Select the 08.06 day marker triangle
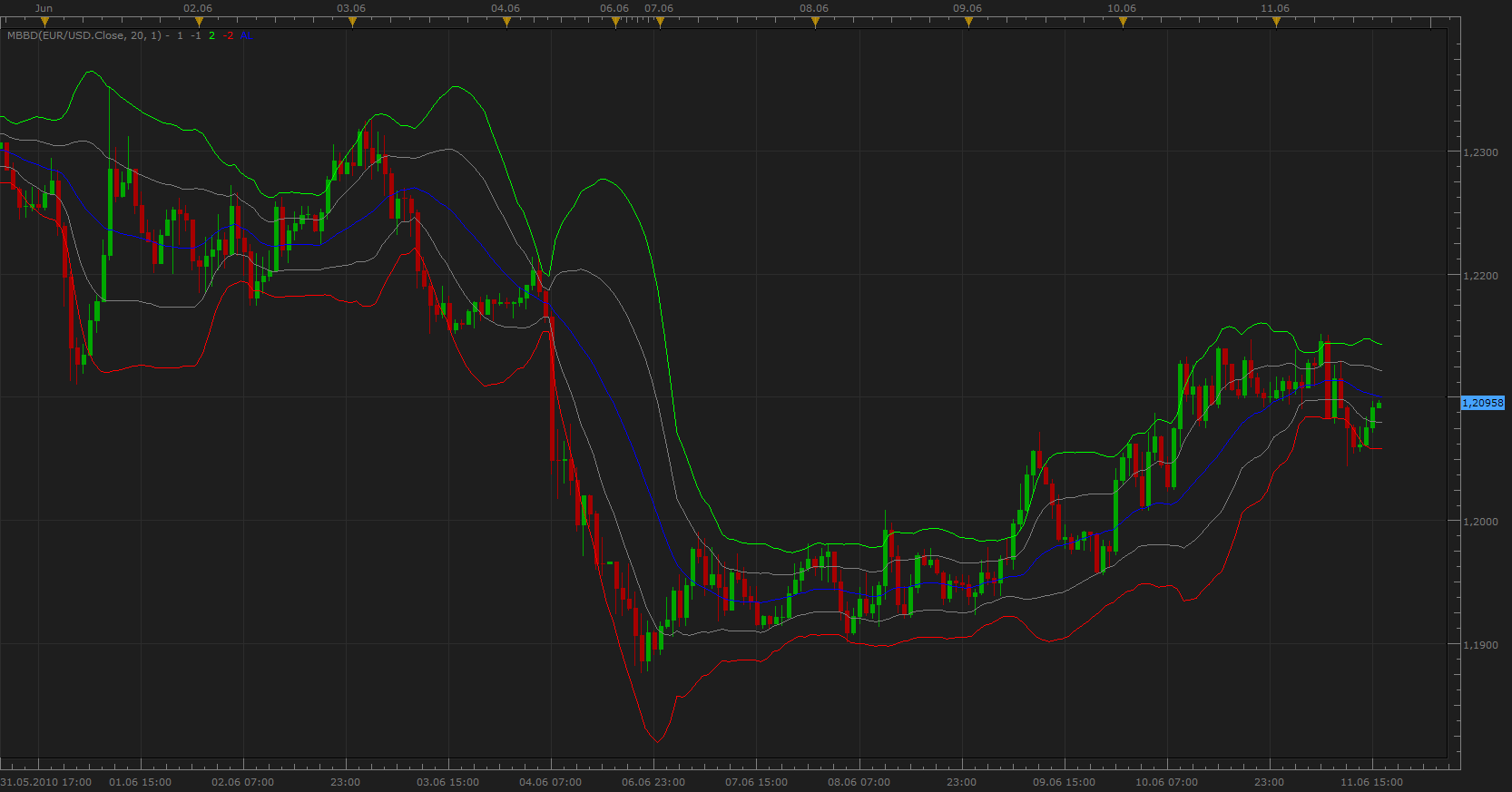Screen dimensions: 1512x792 click(x=815, y=22)
